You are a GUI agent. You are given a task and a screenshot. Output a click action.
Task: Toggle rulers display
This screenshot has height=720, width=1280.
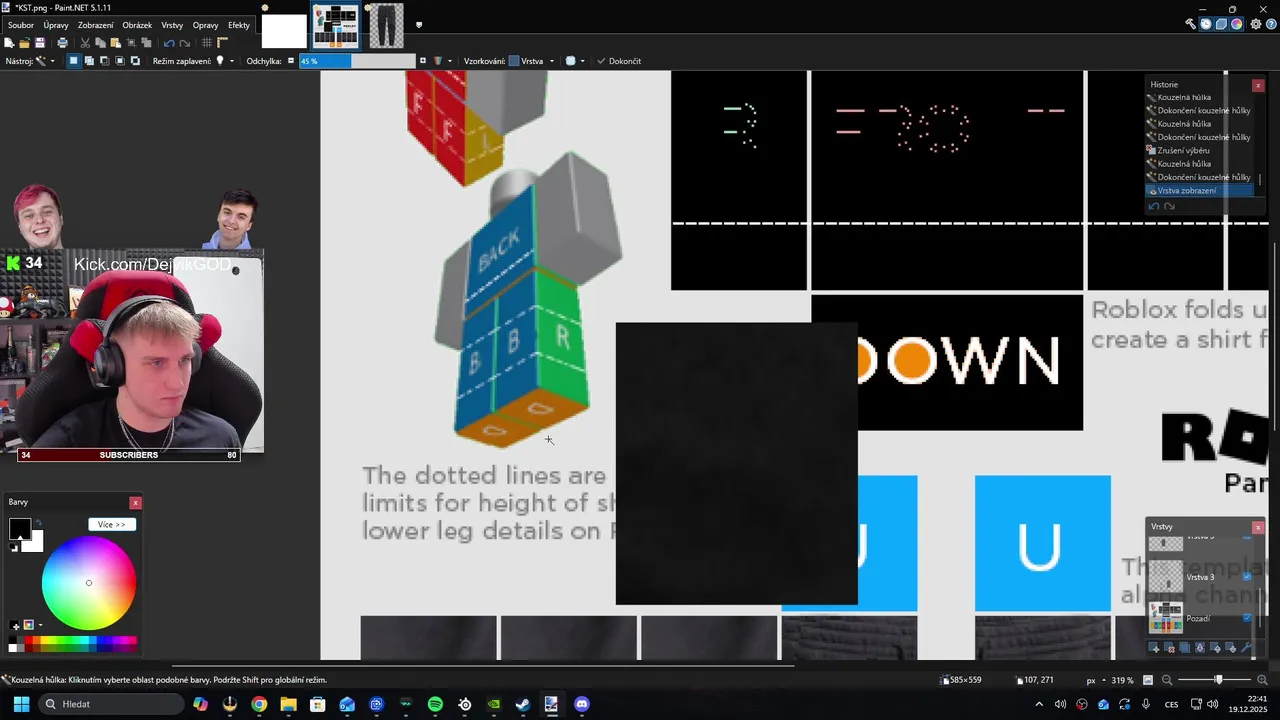222,43
